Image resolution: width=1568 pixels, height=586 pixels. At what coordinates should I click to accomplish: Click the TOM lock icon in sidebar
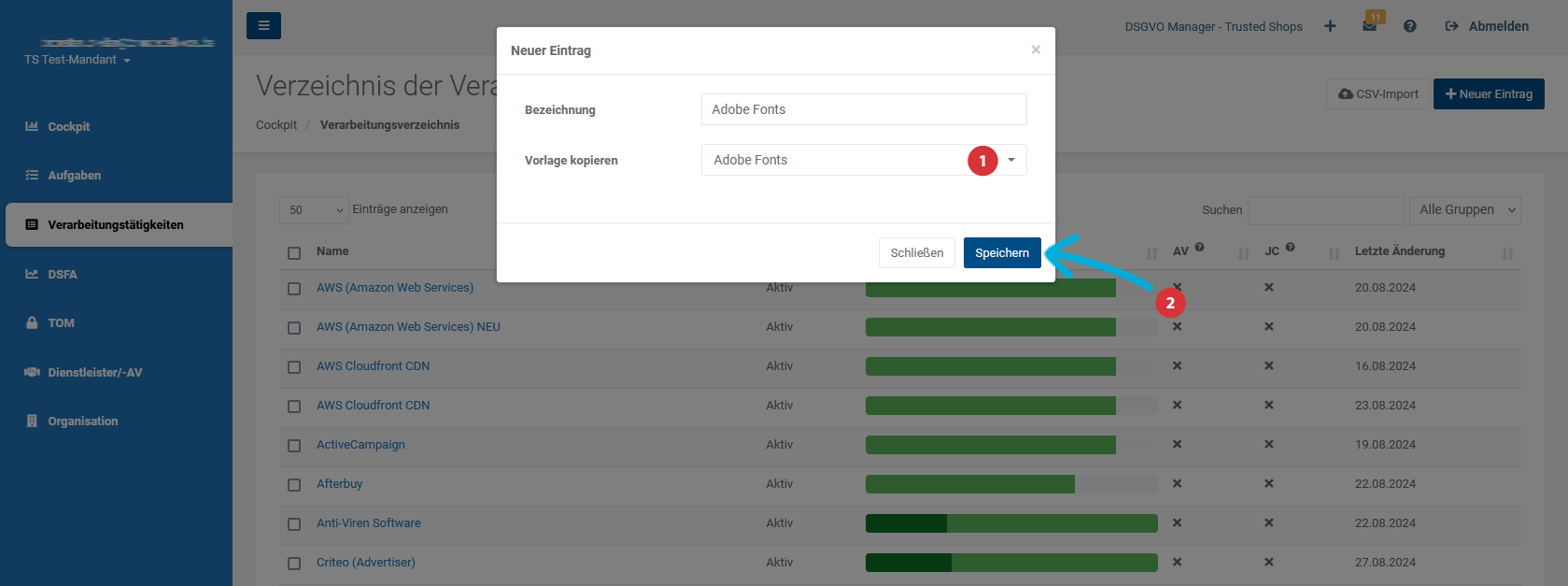click(x=32, y=322)
